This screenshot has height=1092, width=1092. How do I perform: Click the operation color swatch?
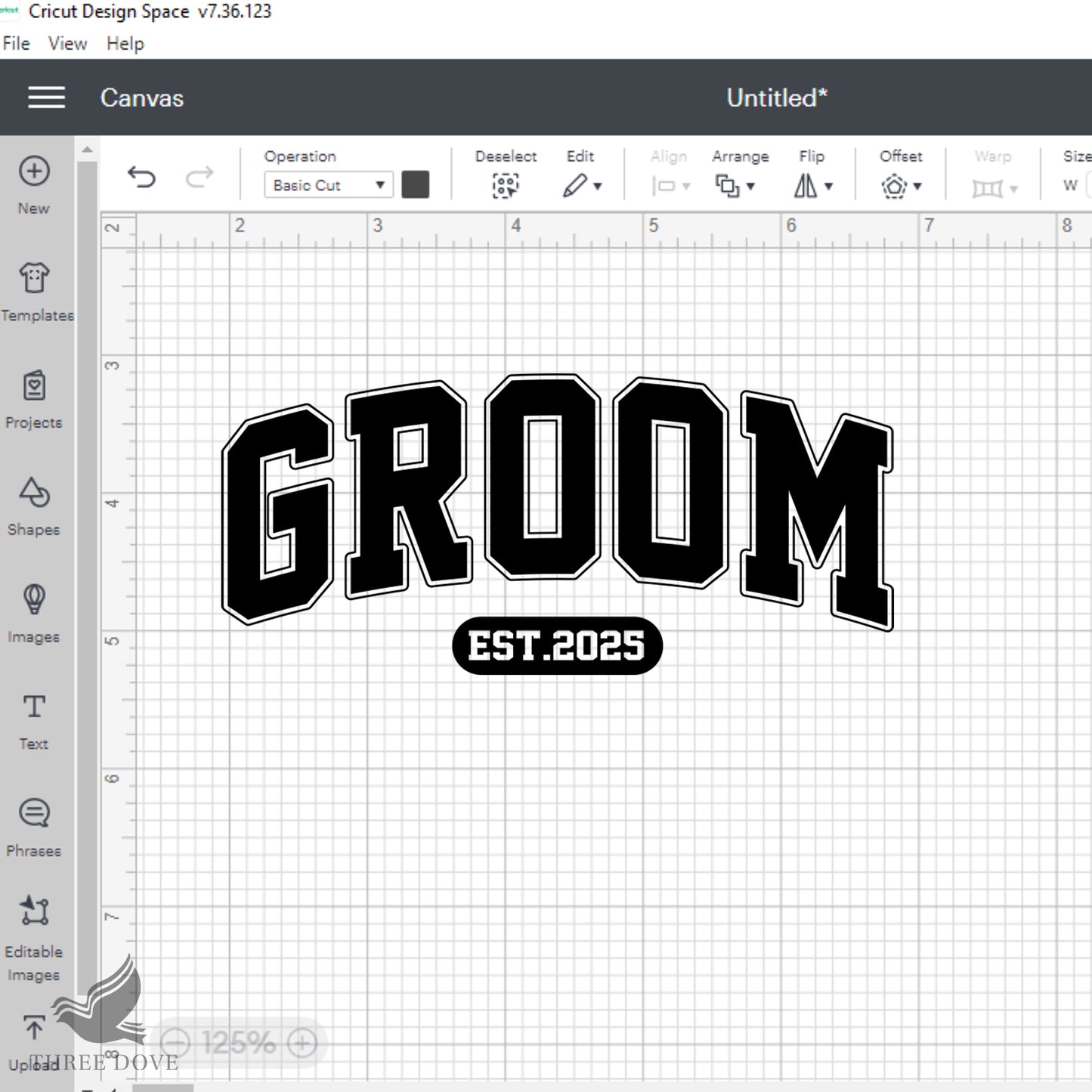click(416, 185)
